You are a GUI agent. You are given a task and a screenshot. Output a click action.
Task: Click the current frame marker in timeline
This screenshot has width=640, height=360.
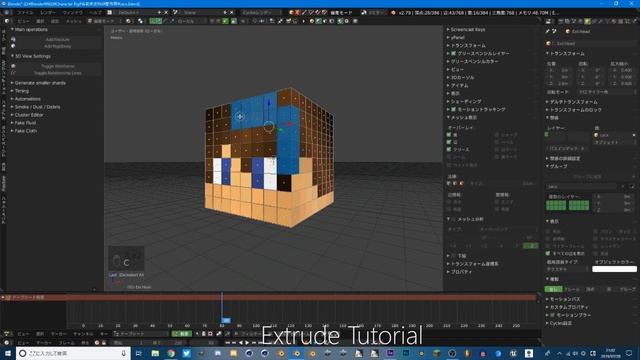tap(226, 320)
